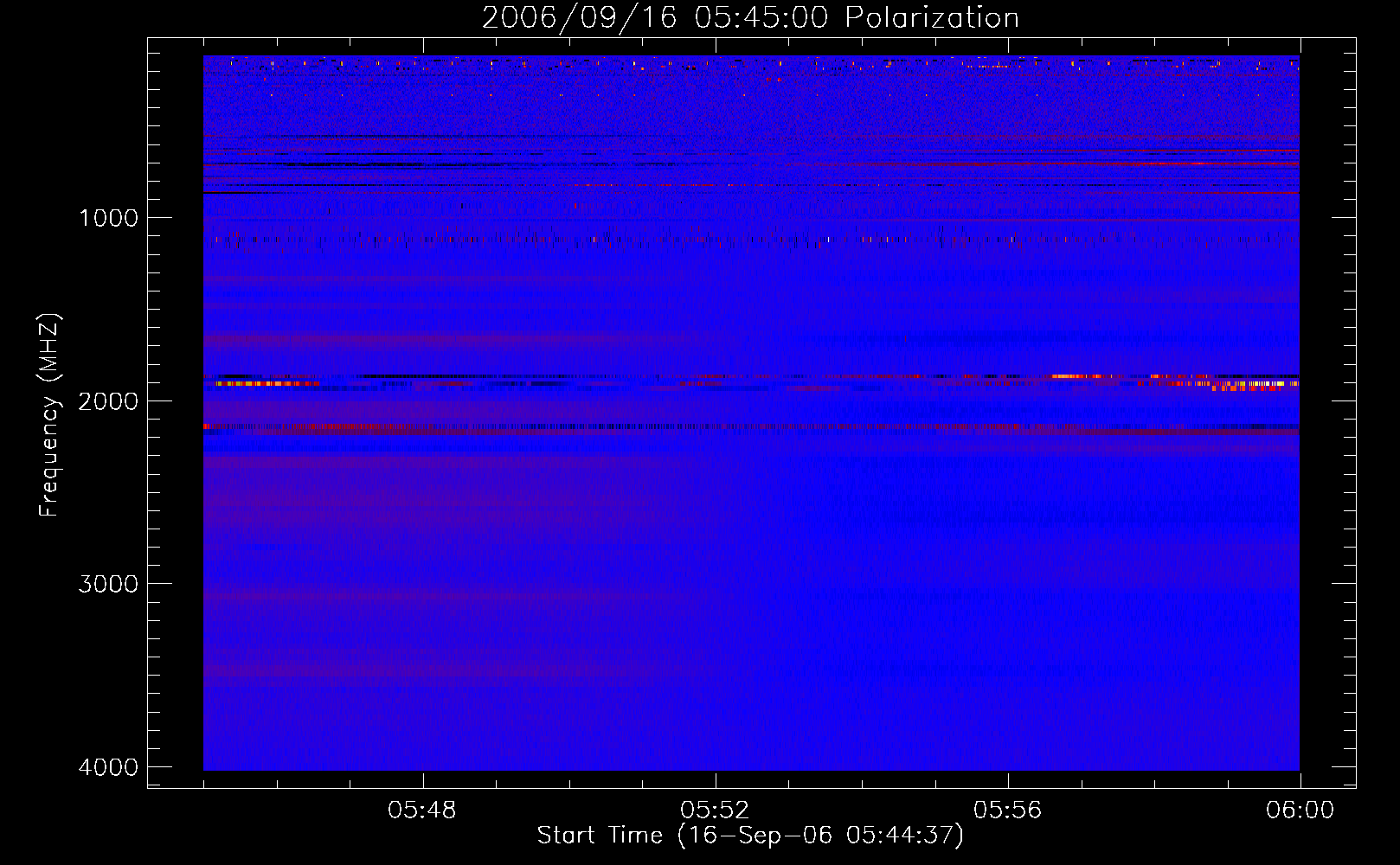Click the 05:52 time tick label

tap(715, 811)
